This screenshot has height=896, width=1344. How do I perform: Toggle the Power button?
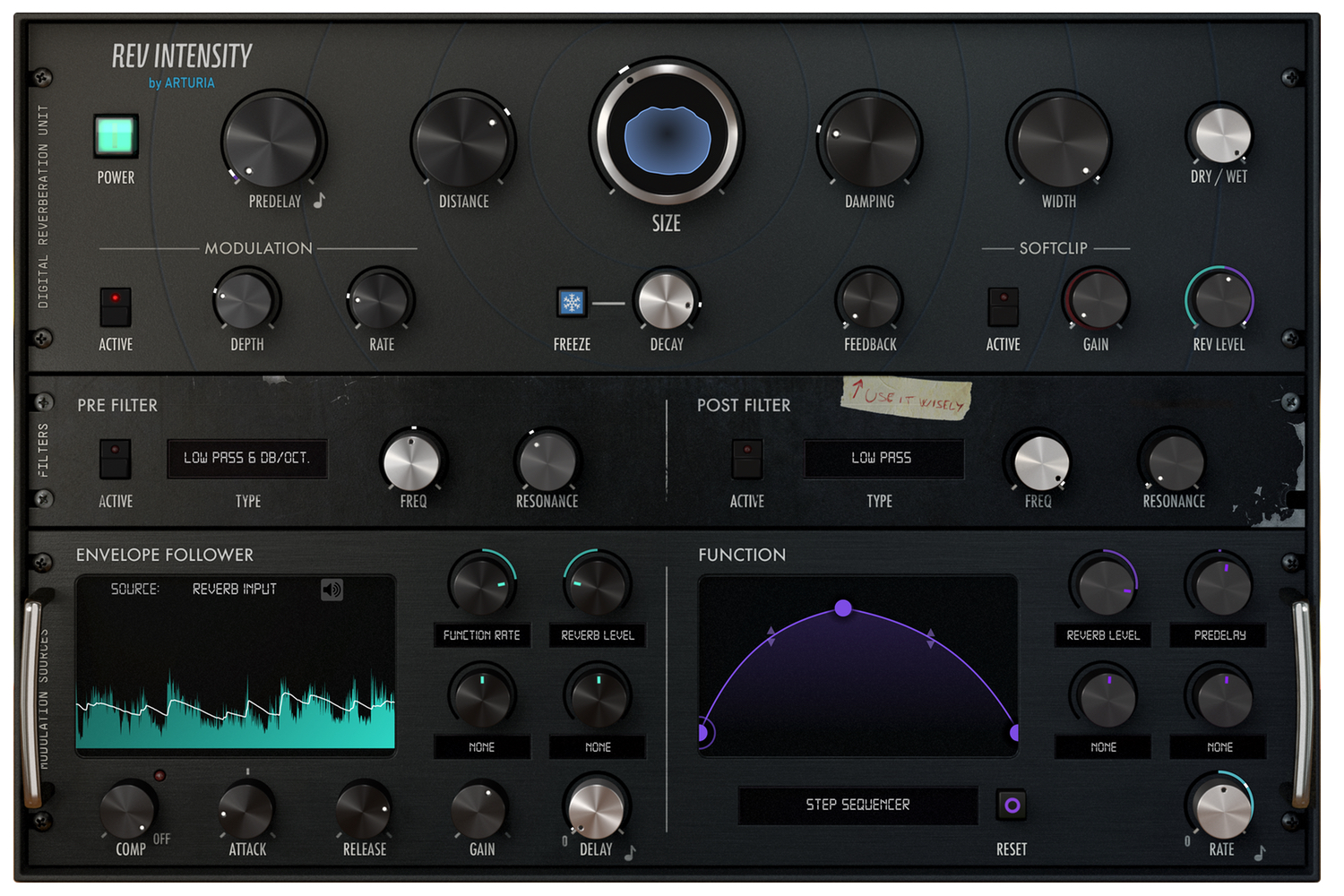(x=116, y=136)
